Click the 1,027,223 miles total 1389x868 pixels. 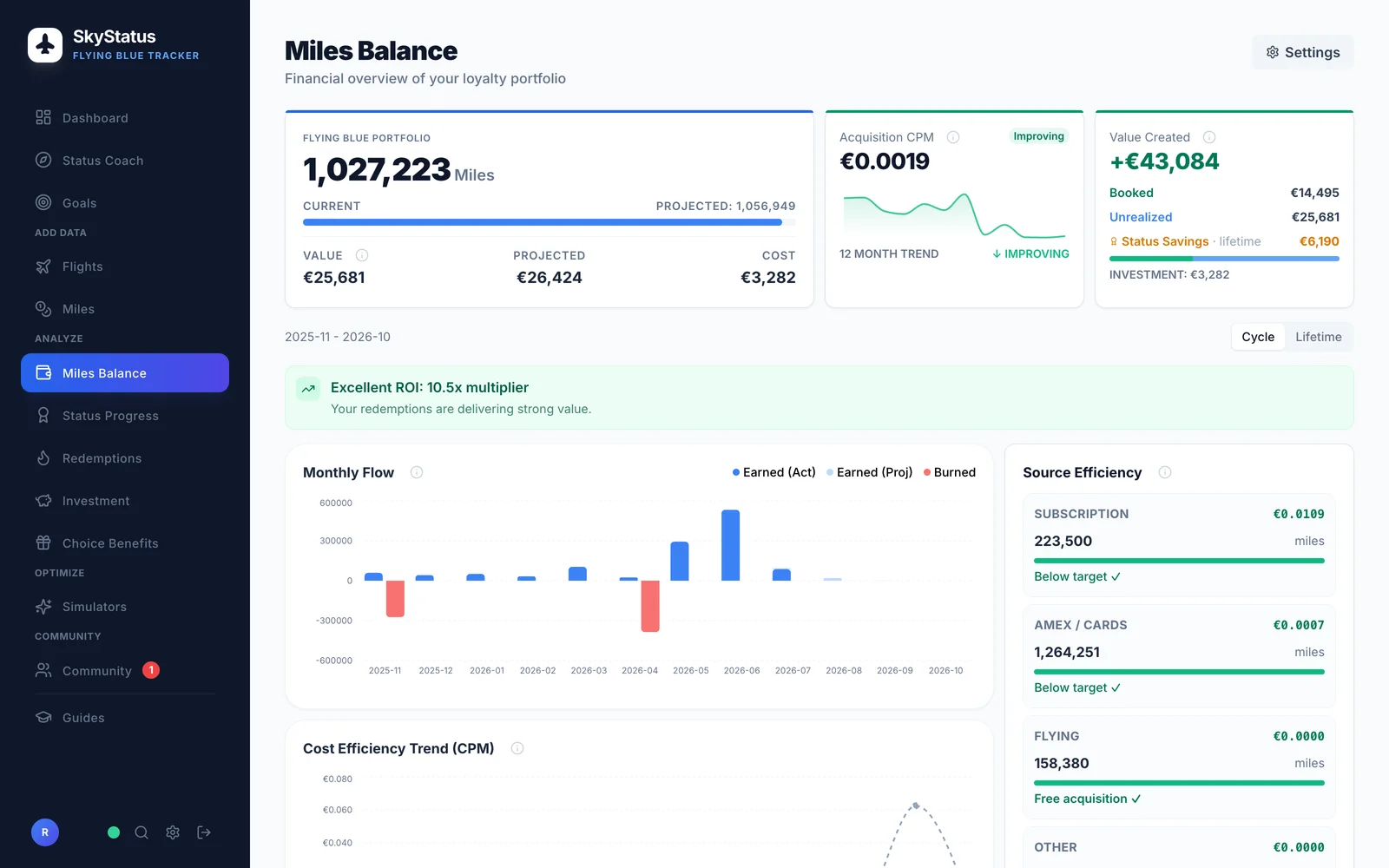(x=377, y=169)
